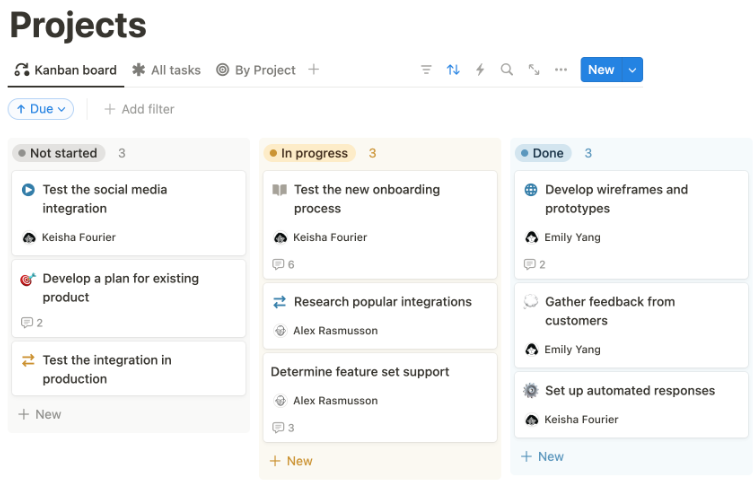Open the three-dot more options menu
This screenshot has width=754, height=483.
[561, 70]
